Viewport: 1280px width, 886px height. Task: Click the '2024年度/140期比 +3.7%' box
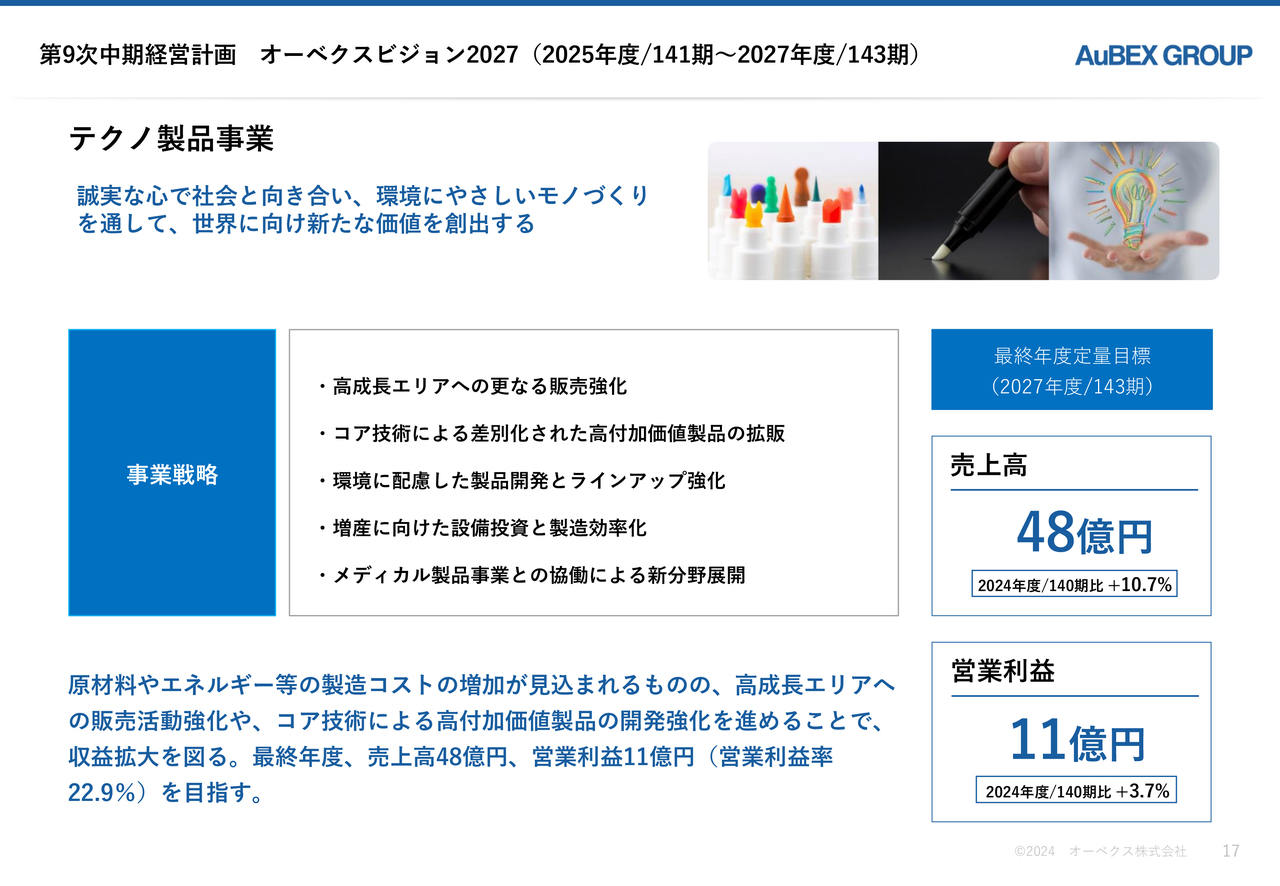[x=1076, y=790]
